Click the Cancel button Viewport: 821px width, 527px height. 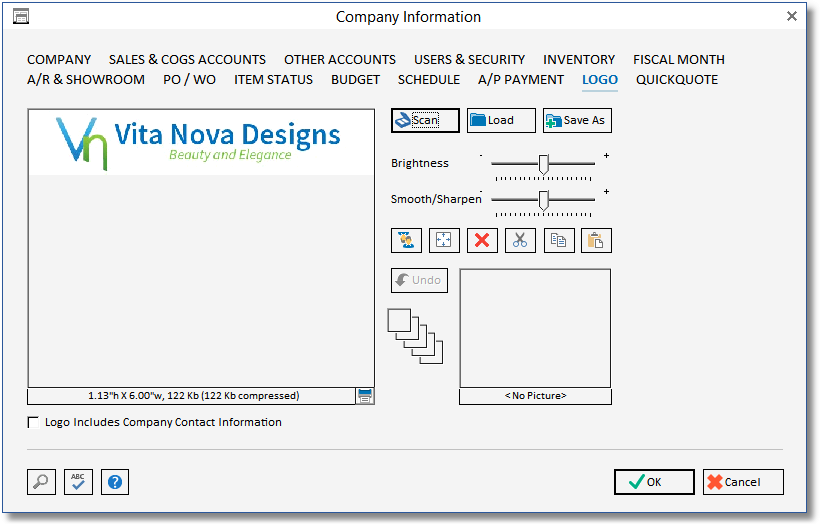coord(743,482)
